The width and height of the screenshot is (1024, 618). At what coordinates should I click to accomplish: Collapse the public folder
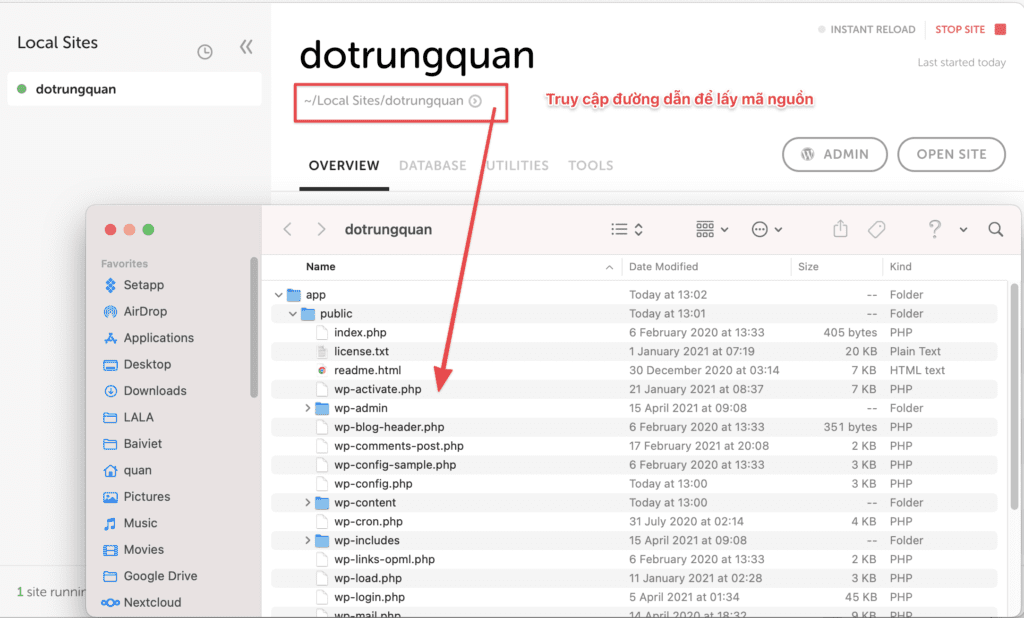[x=293, y=314]
